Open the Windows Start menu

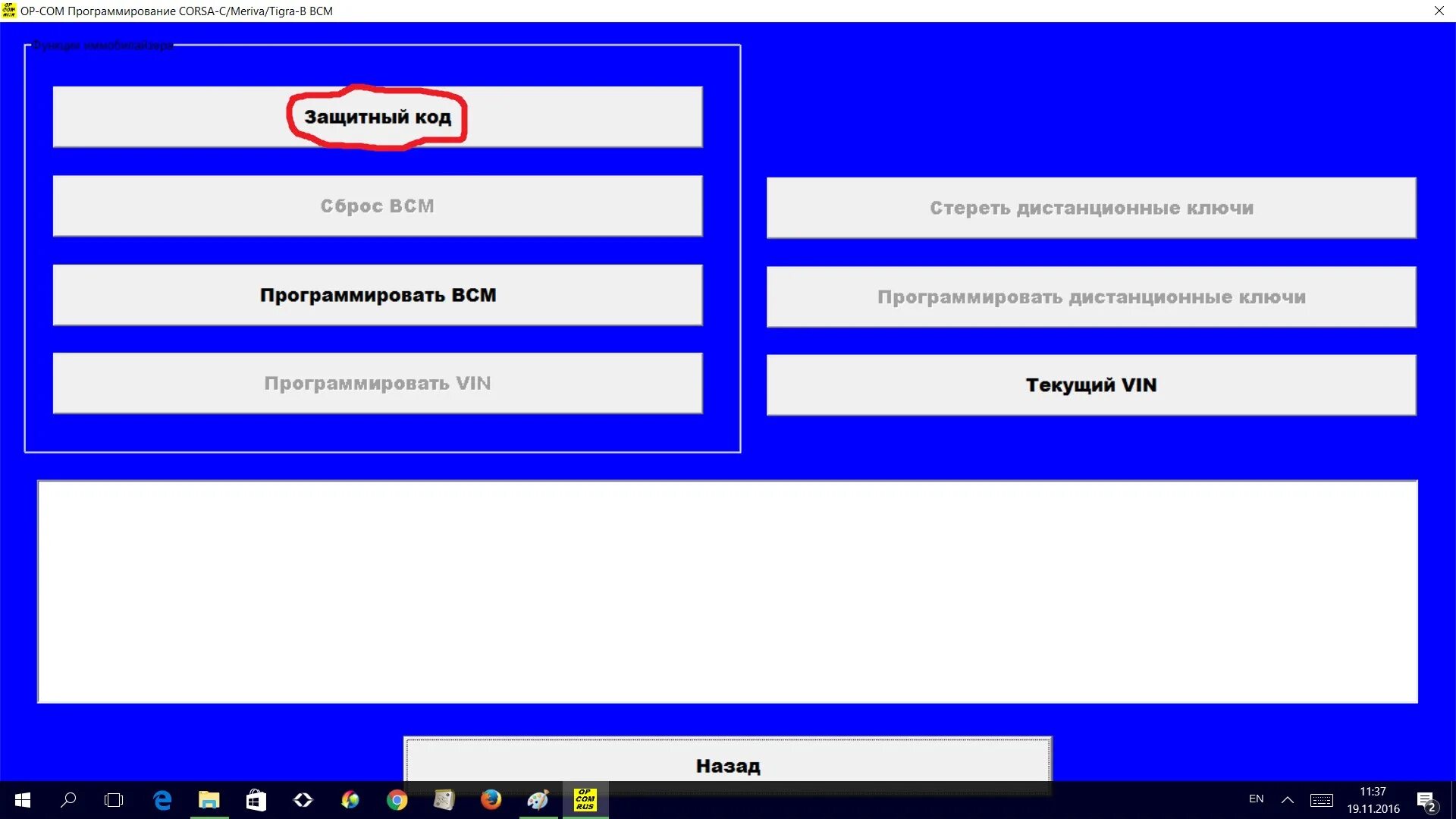tap(23, 800)
